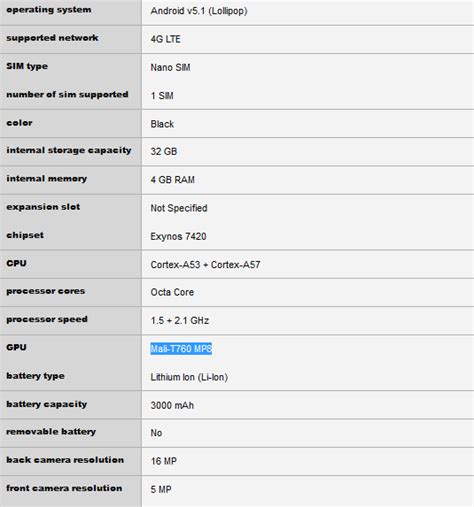Select the Black color value
The image size is (474, 507).
tap(162, 124)
